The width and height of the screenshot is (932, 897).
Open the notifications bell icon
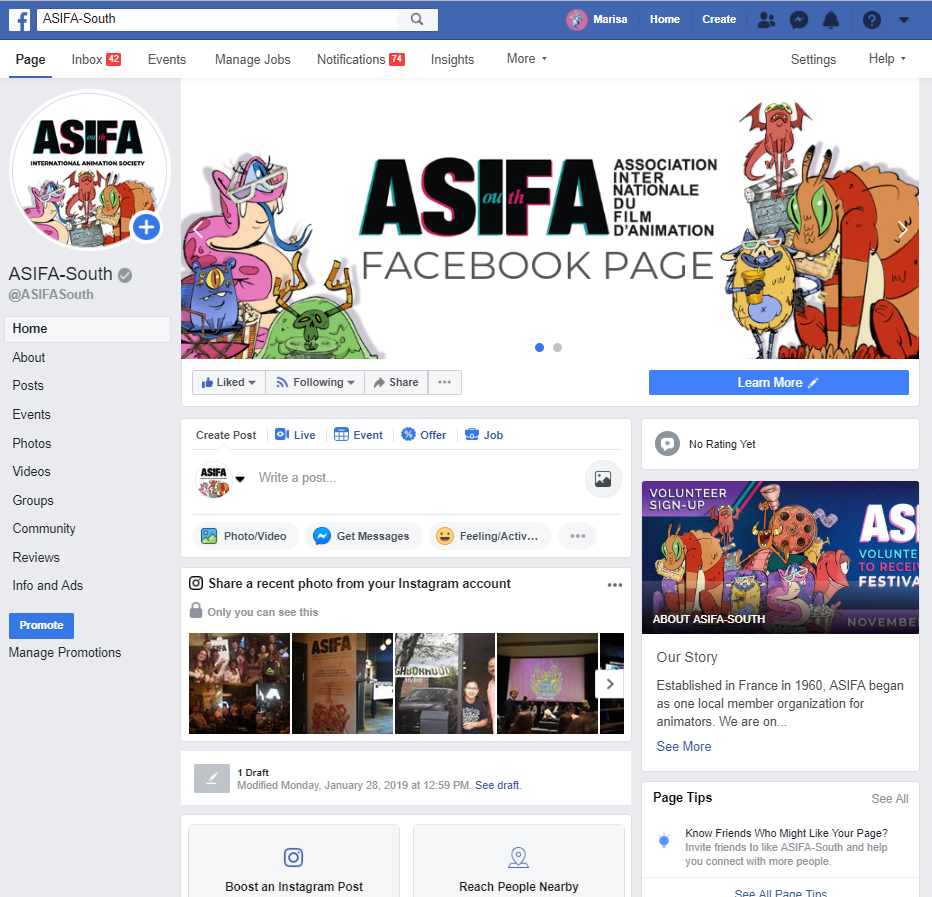click(830, 20)
